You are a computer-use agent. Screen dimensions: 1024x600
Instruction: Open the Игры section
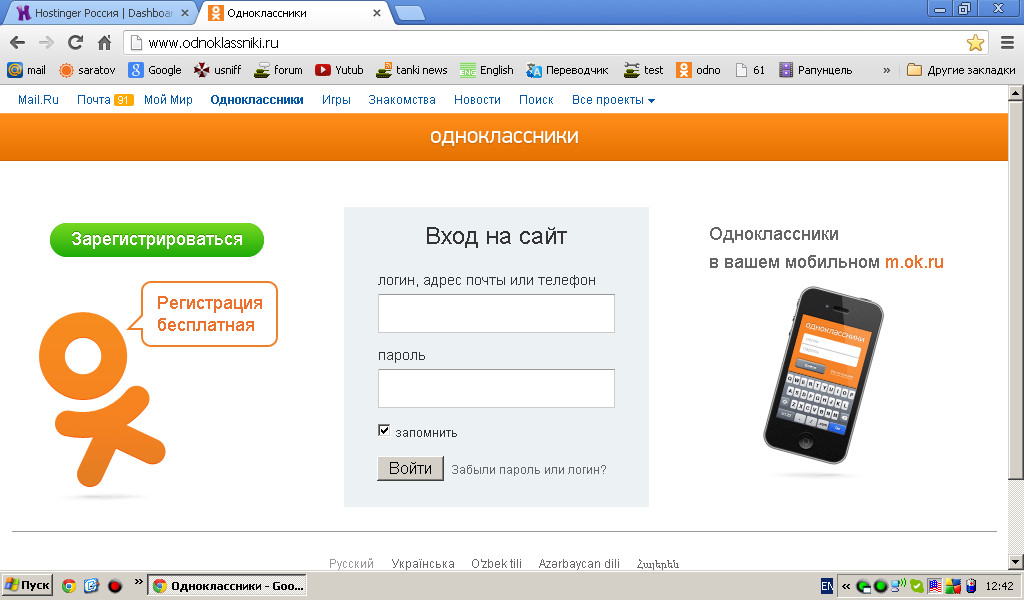(336, 100)
